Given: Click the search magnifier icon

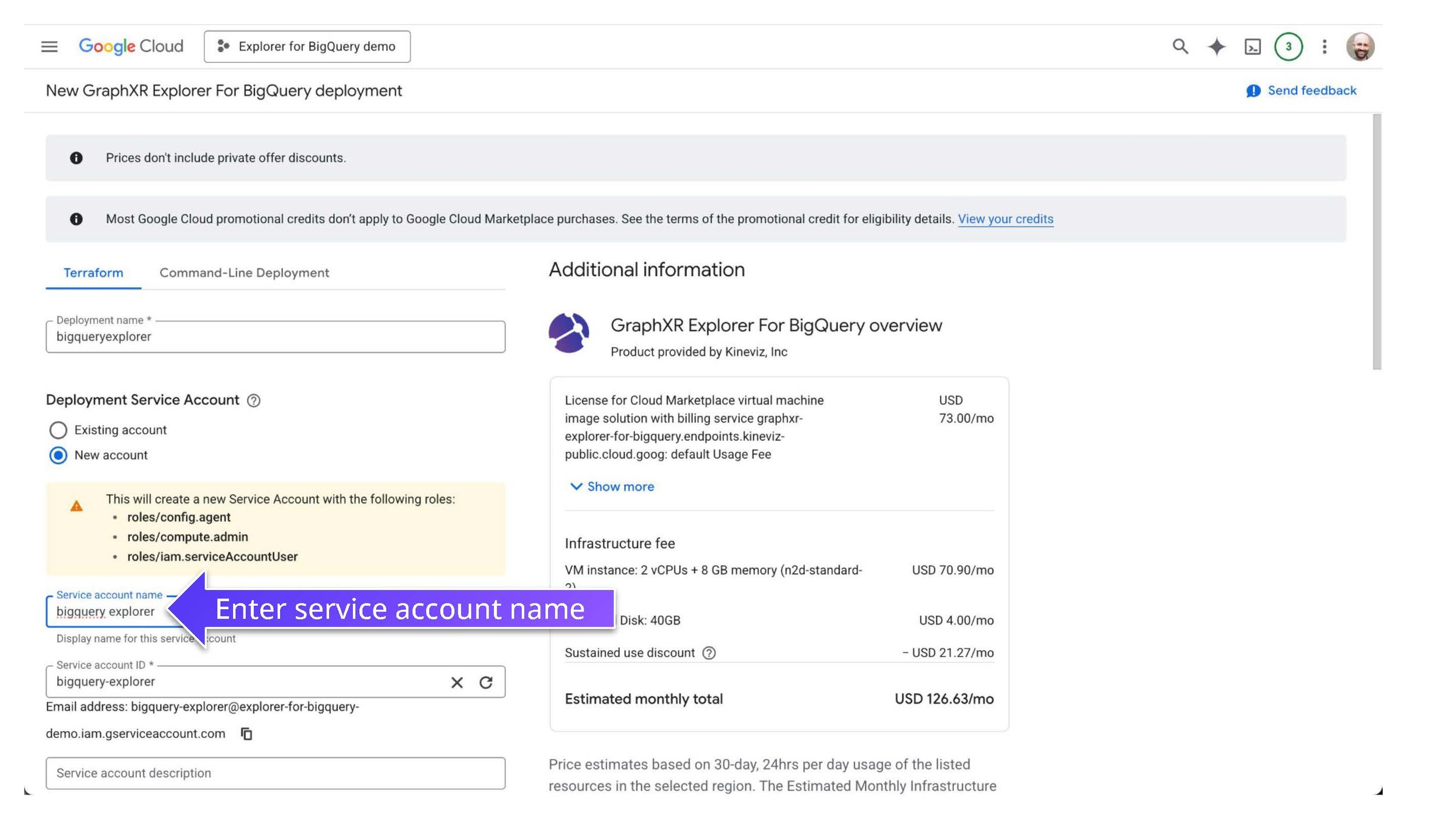Looking at the screenshot, I should 1180,47.
